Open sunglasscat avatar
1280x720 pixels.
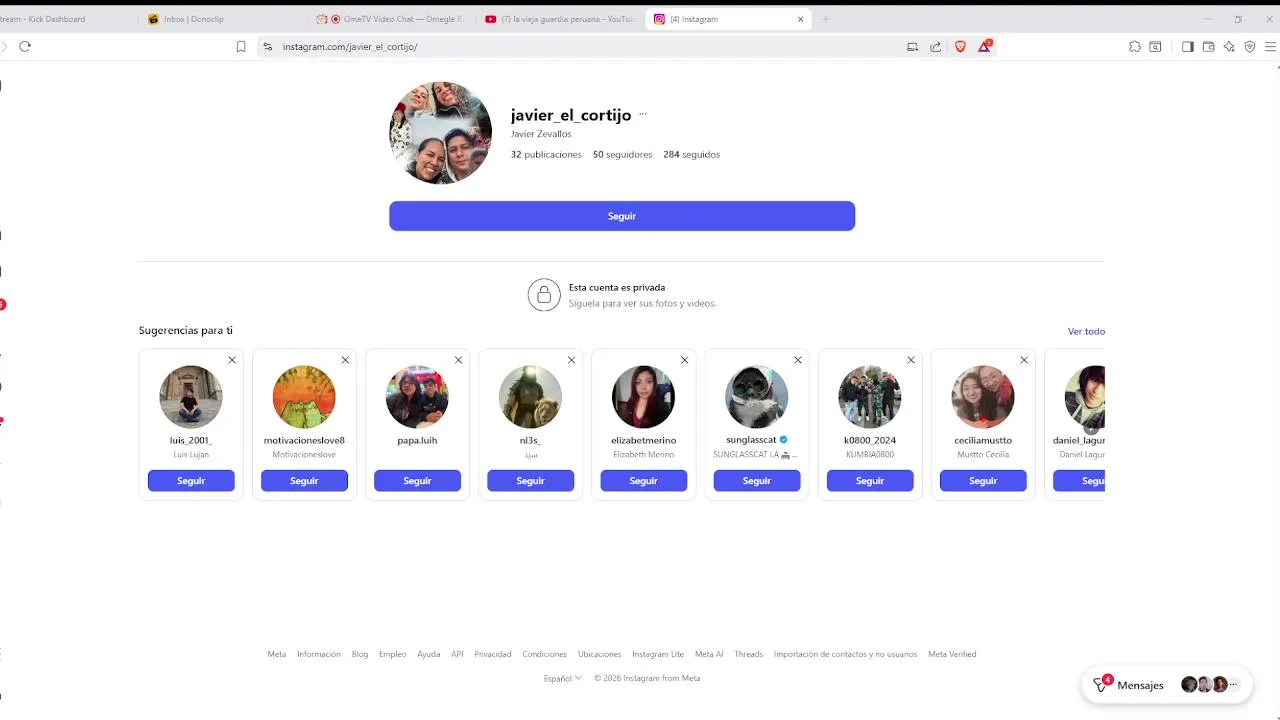coord(756,397)
